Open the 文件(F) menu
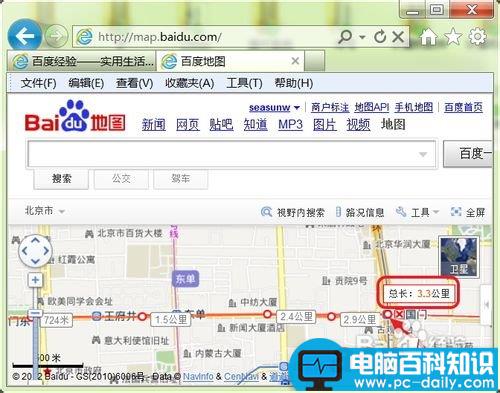Screen dimensions: 500x393 coord(38,83)
